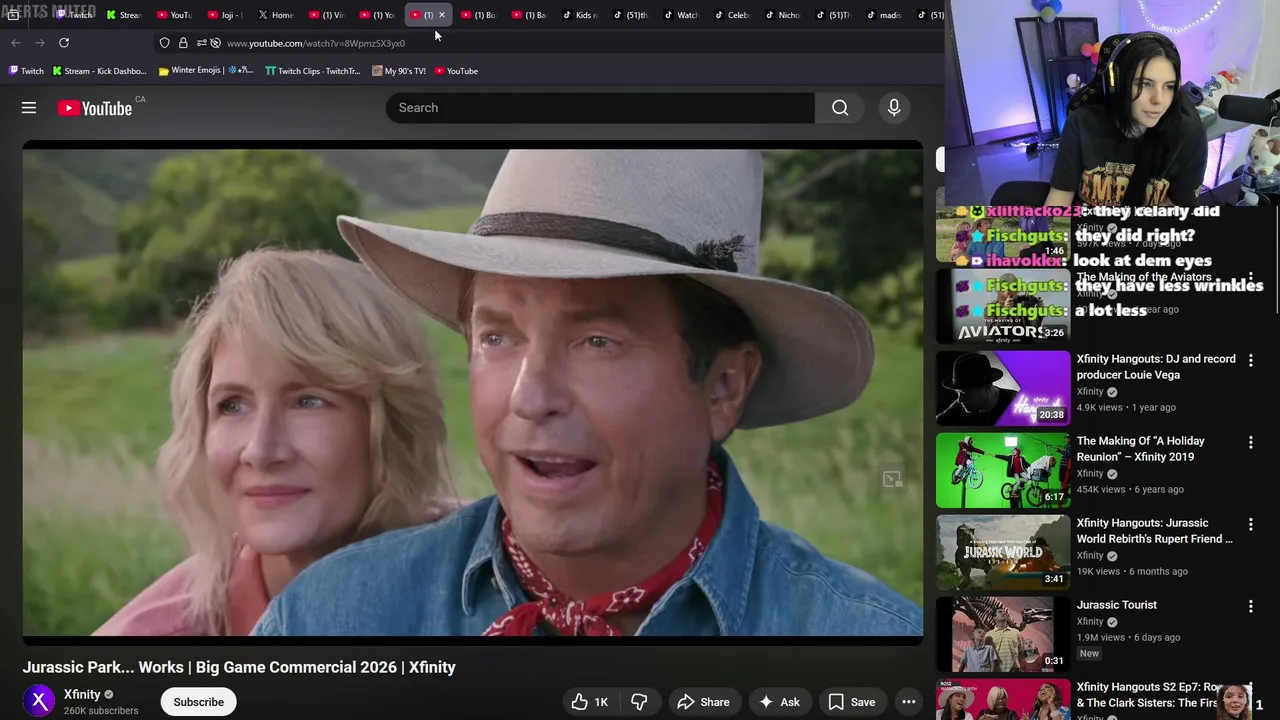Open the YouTube hamburger guide menu
The image size is (1280, 720).
tap(29, 108)
